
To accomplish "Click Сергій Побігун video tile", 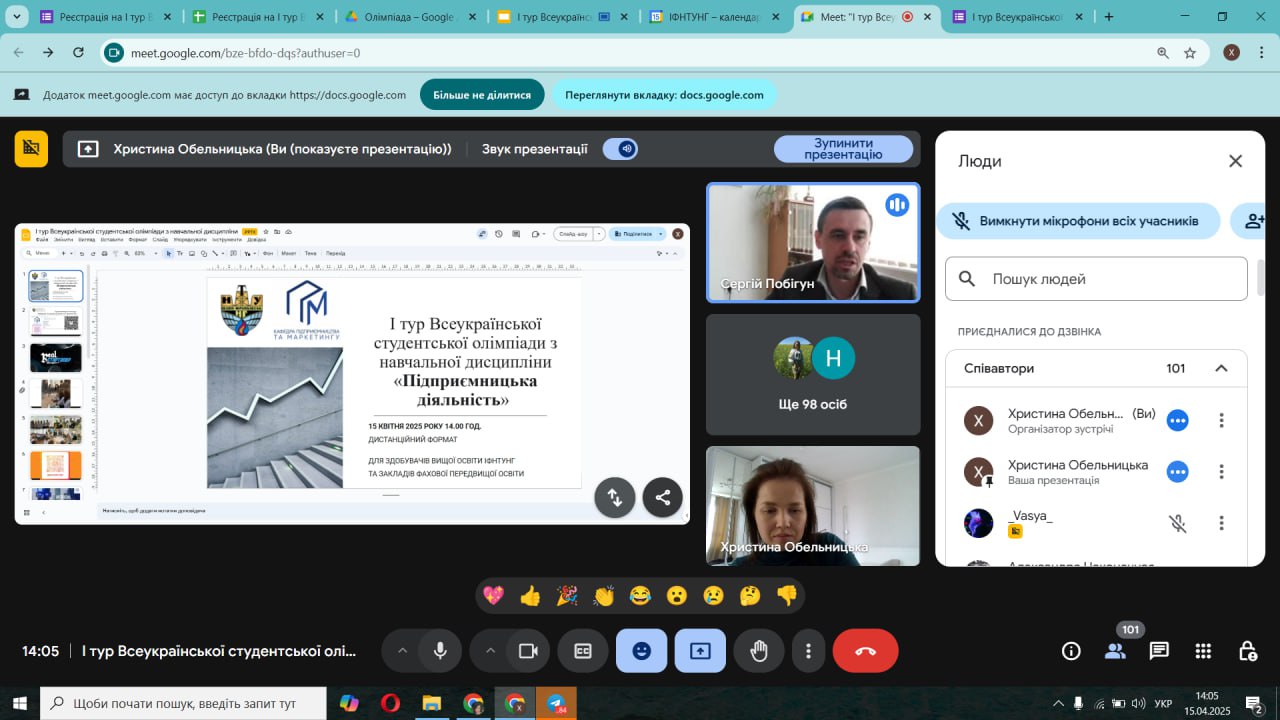I will (813, 242).
